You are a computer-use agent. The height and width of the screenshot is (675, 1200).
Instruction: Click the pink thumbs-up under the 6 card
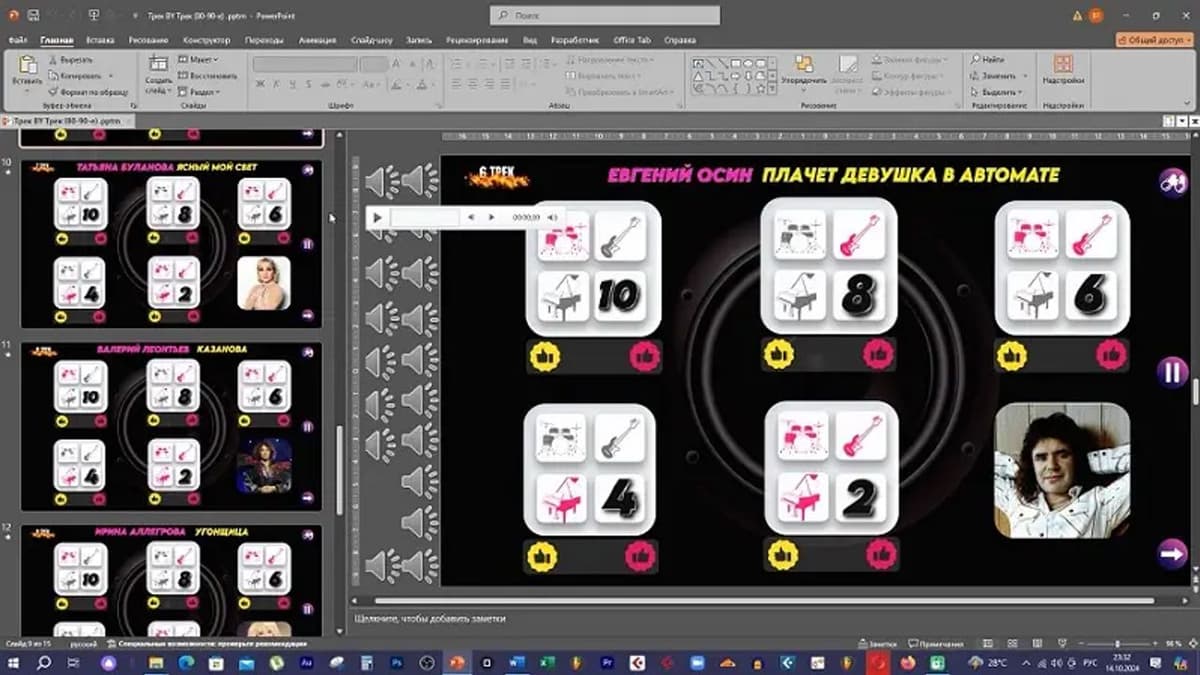1110,354
